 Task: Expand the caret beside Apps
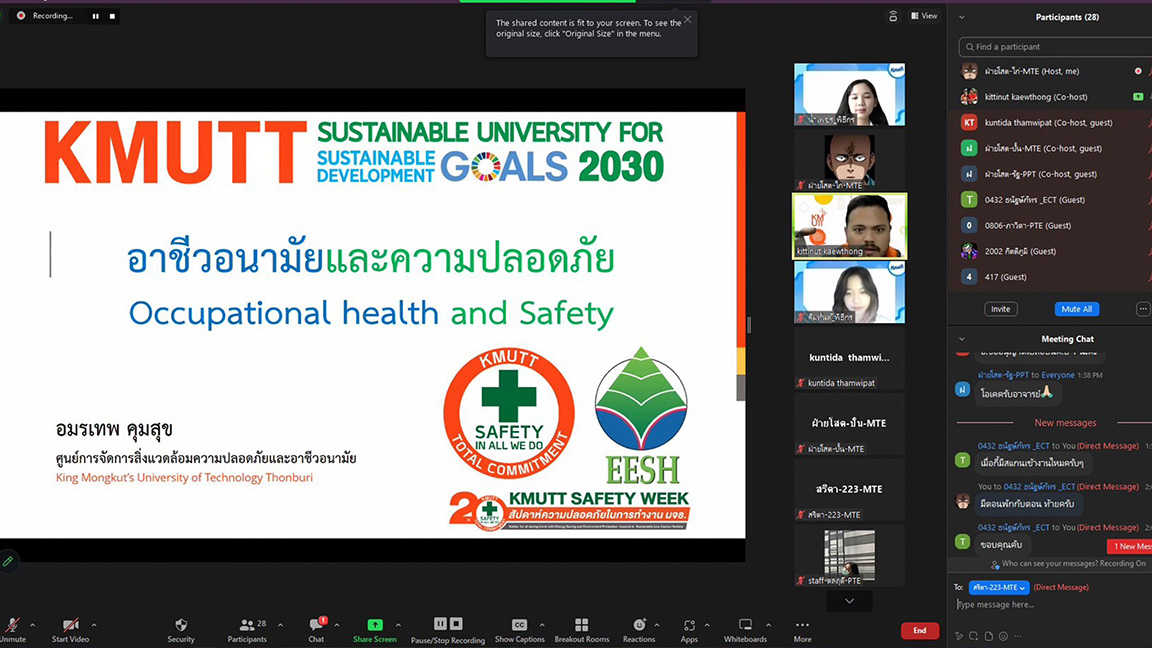tap(707, 625)
